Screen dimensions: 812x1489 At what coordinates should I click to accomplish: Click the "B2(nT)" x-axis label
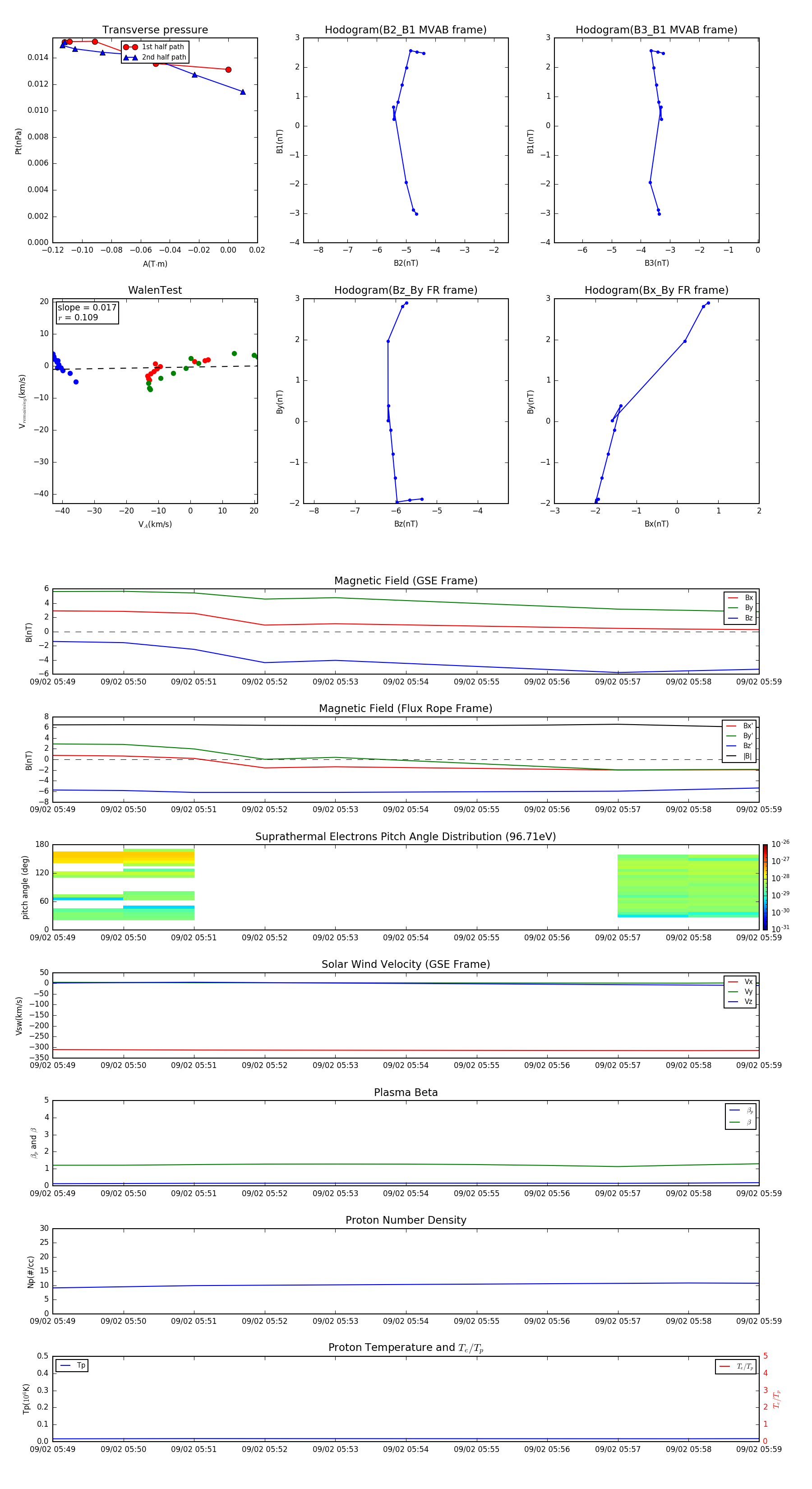click(406, 263)
